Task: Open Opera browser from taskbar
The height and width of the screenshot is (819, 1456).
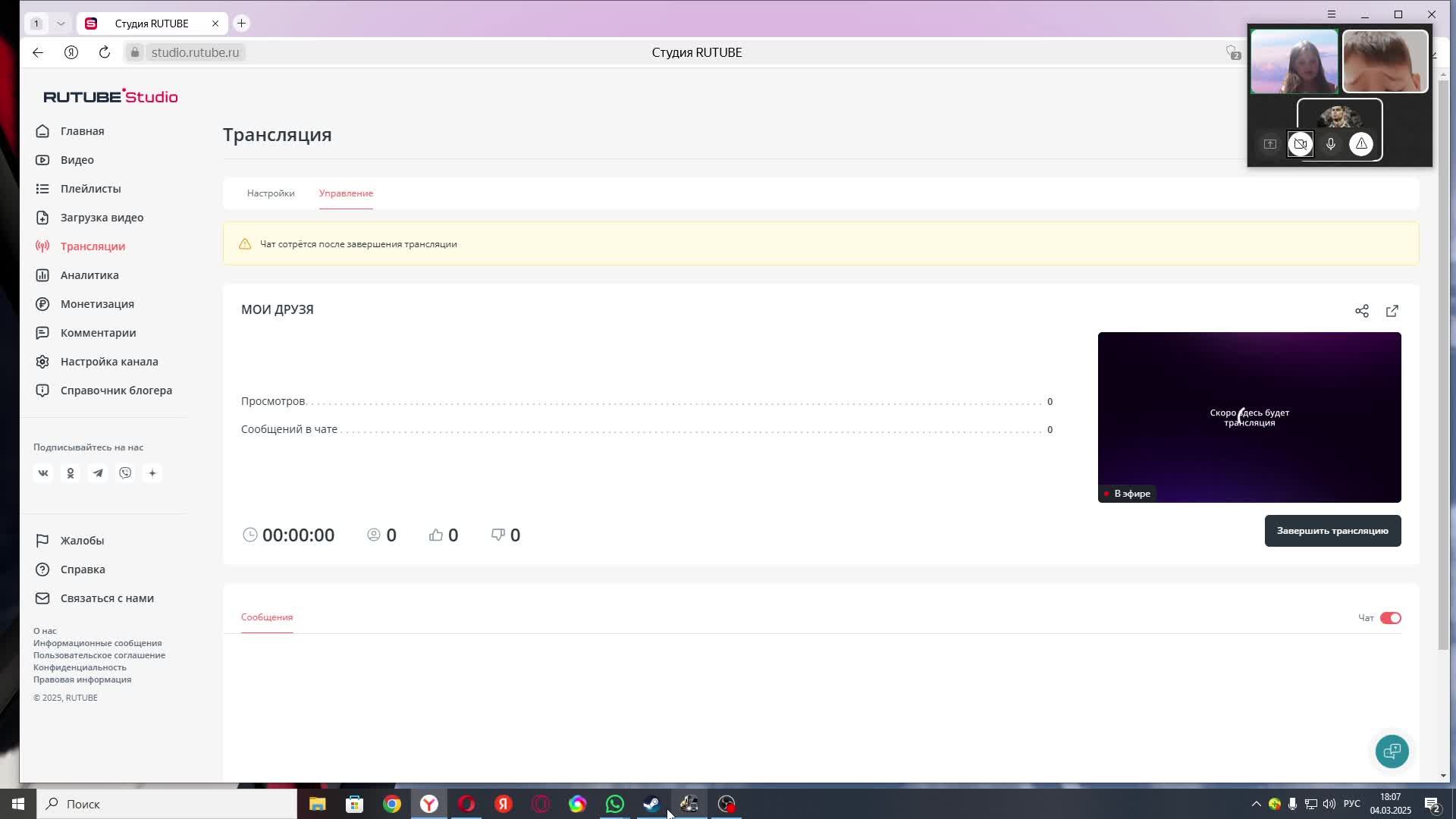Action: (466, 804)
